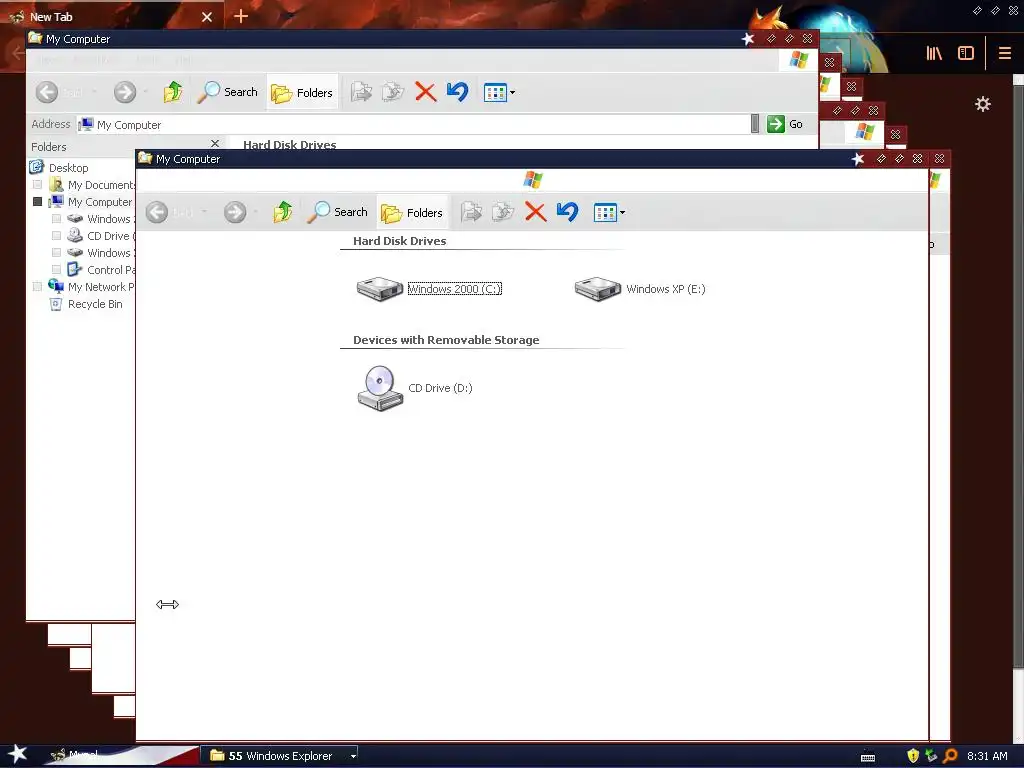
Task: Open Forward history dropdown in front window
Action: [x=255, y=212]
